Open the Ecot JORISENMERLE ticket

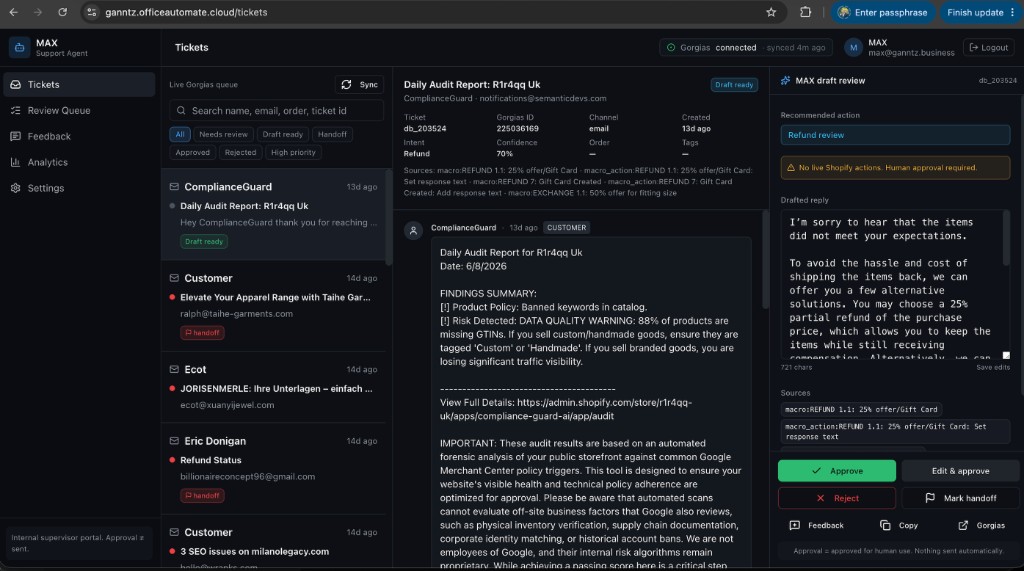pos(273,387)
